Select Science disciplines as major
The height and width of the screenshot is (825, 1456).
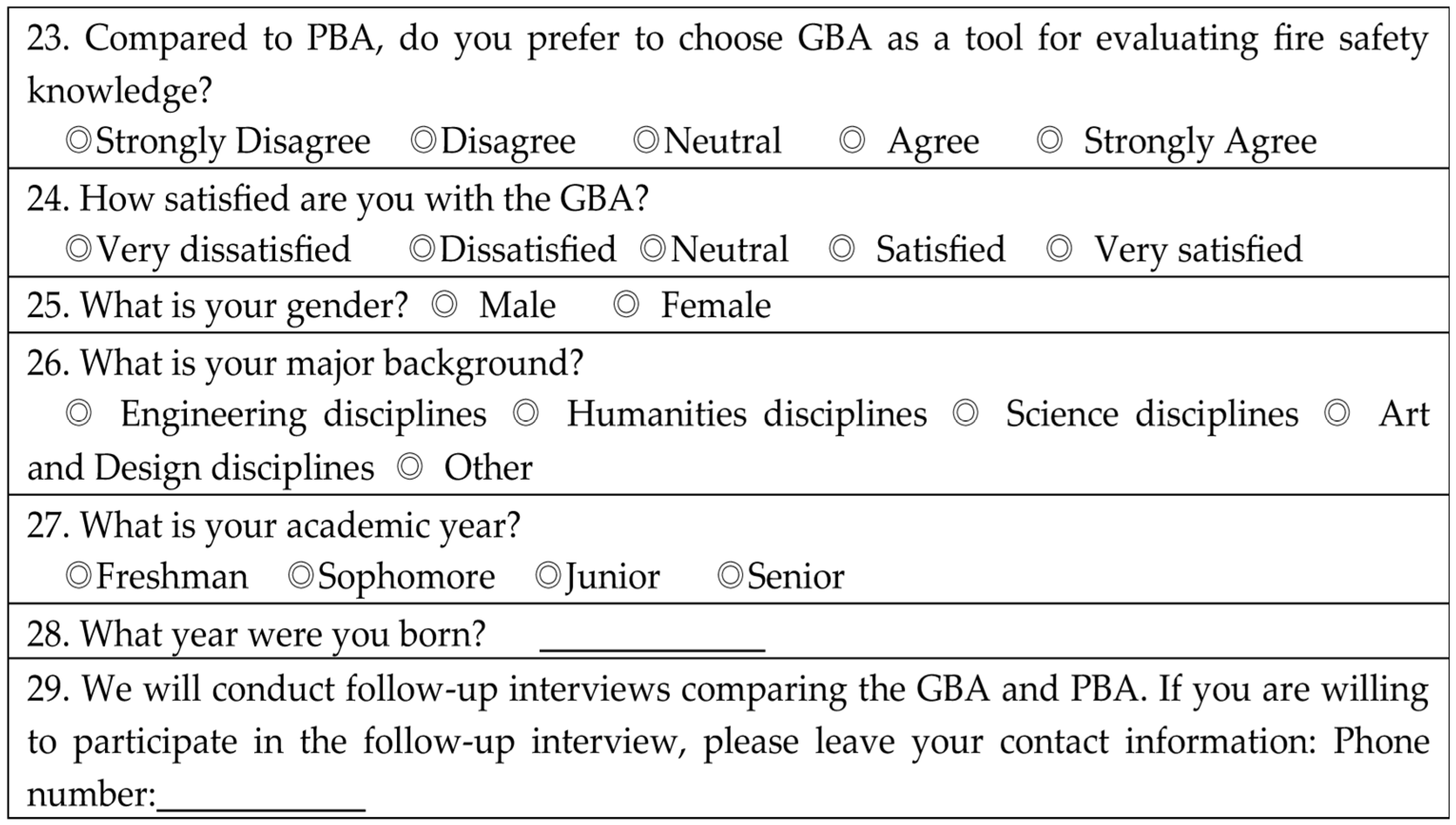[x=965, y=414]
